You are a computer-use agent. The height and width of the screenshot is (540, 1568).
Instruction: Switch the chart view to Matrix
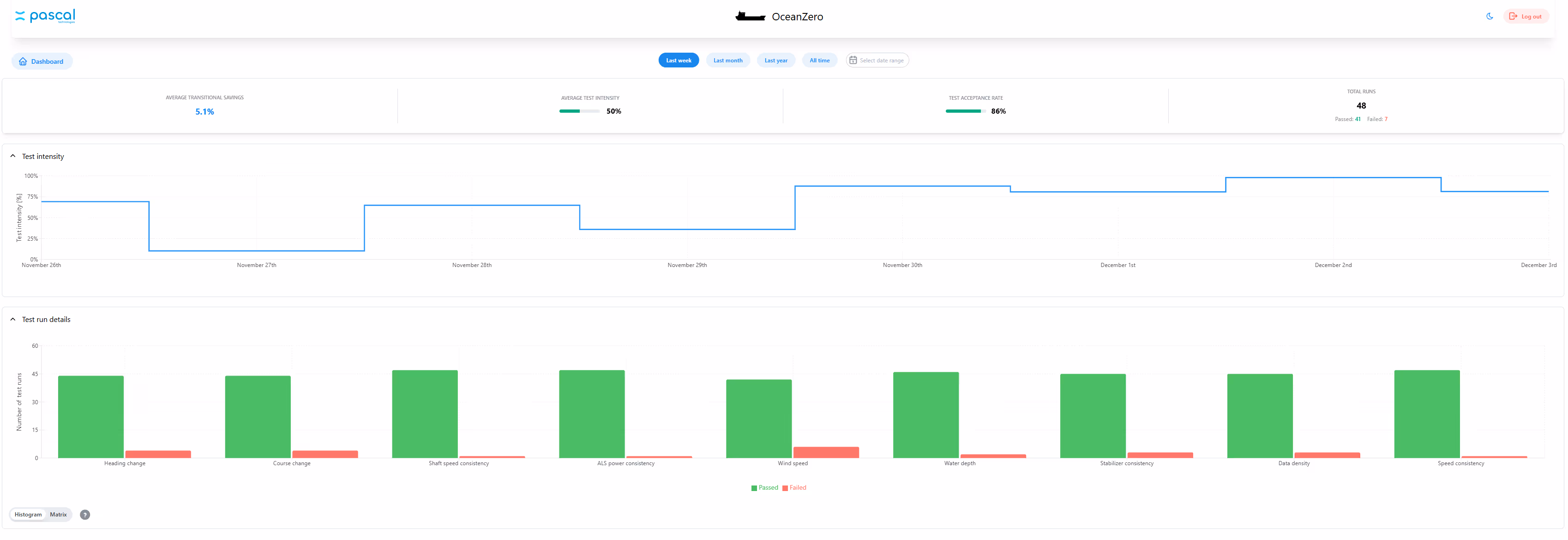(x=58, y=515)
